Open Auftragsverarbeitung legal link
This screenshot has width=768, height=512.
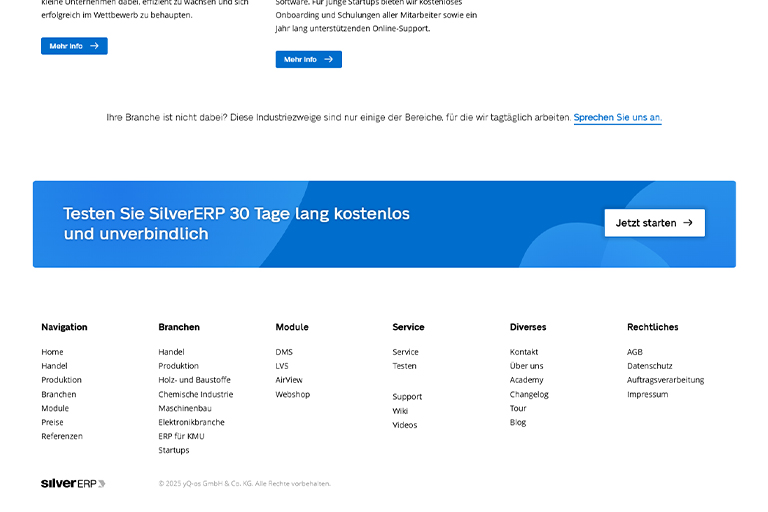coord(666,380)
